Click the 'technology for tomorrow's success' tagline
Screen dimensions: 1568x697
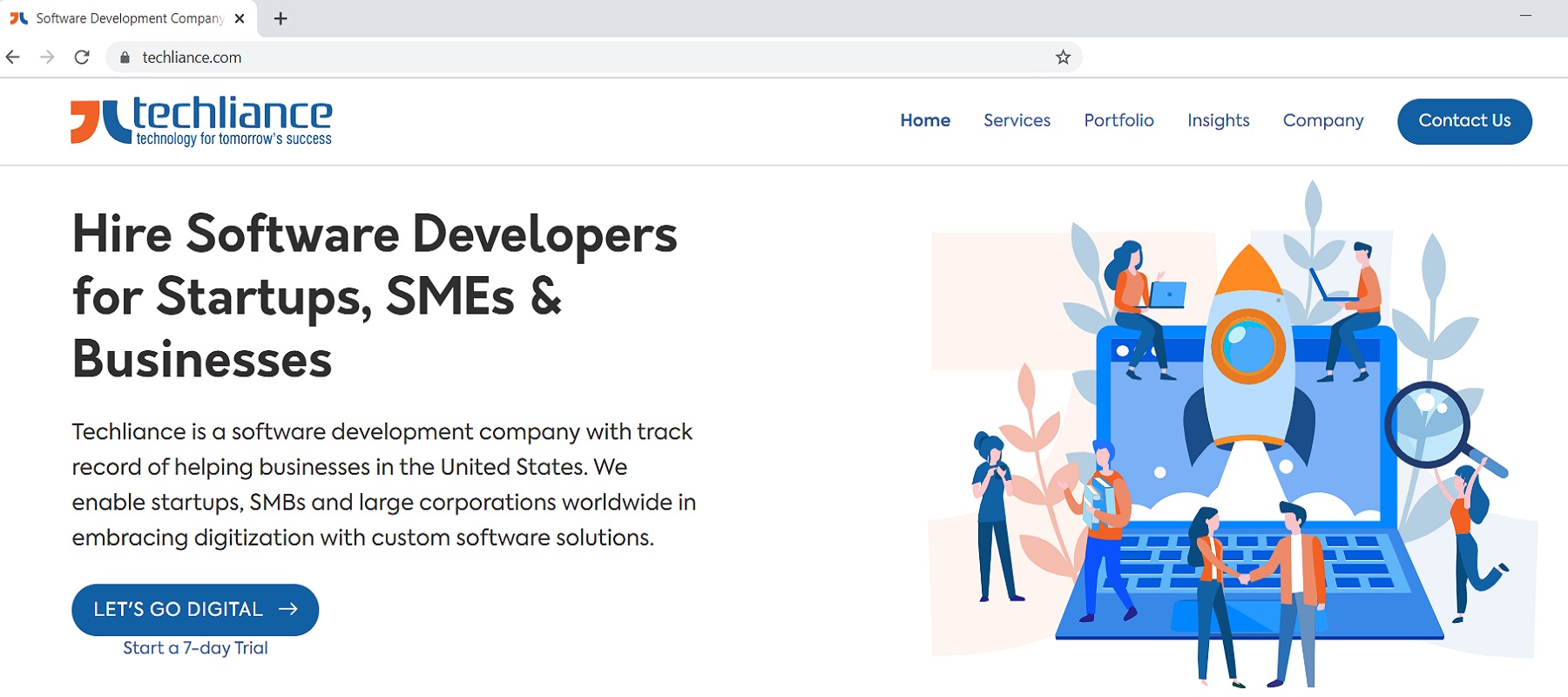point(234,139)
